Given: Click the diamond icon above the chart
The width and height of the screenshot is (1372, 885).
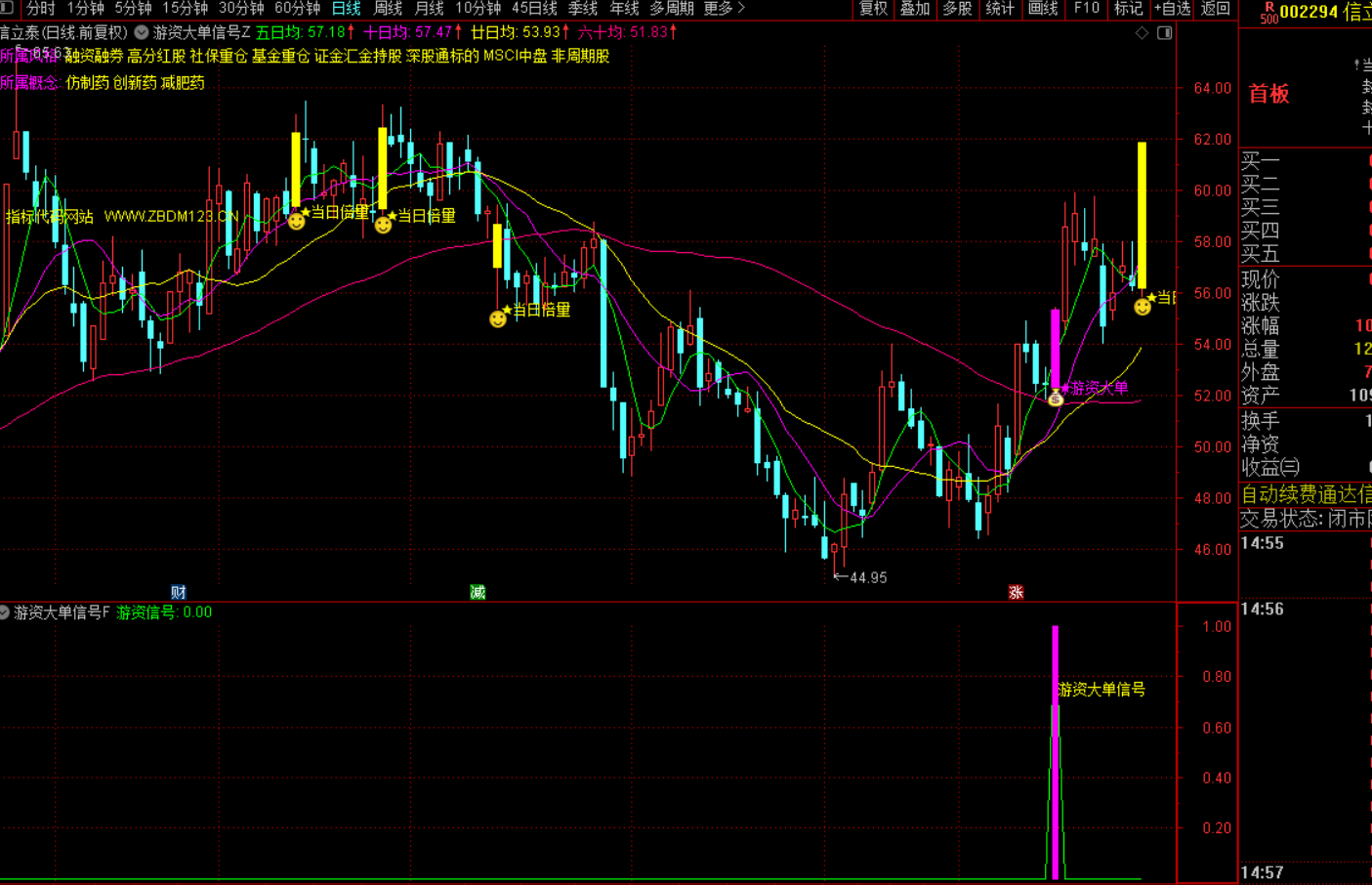Looking at the screenshot, I should (x=1142, y=33).
